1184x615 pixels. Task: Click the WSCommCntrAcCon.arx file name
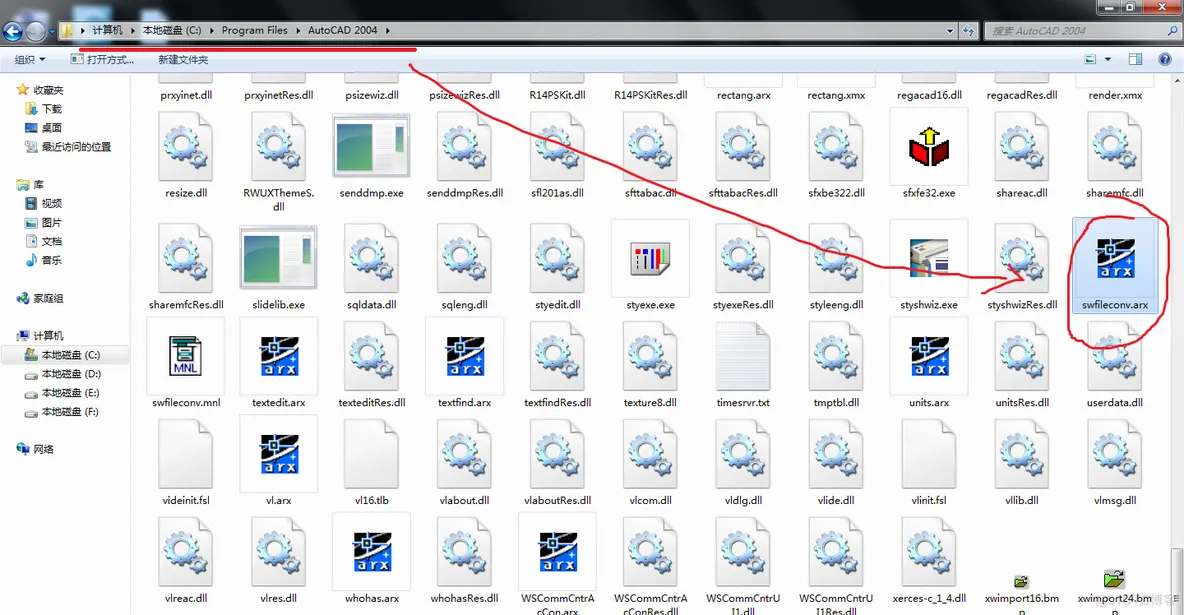557,604
